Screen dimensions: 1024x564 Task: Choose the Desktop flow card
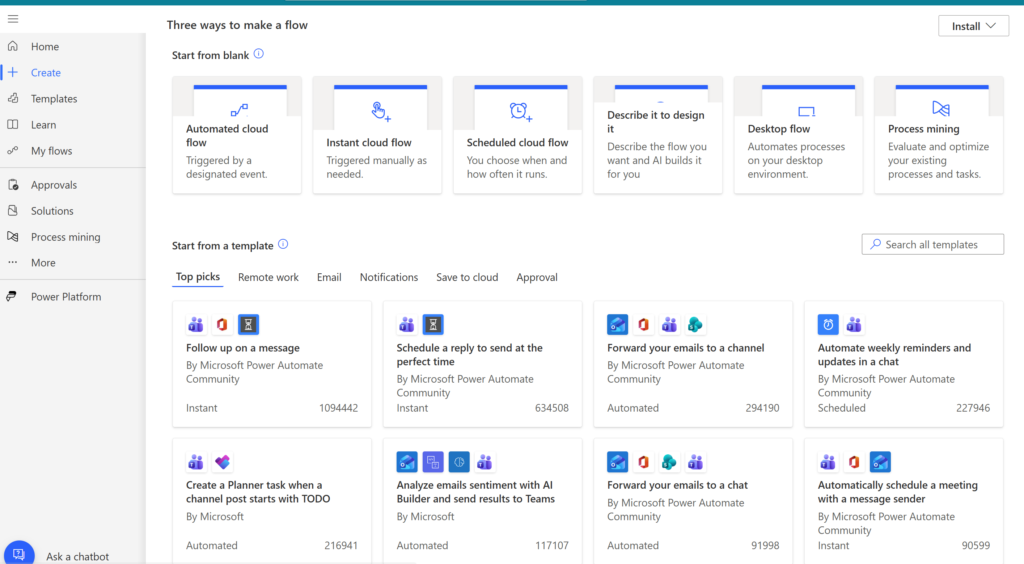[798, 135]
